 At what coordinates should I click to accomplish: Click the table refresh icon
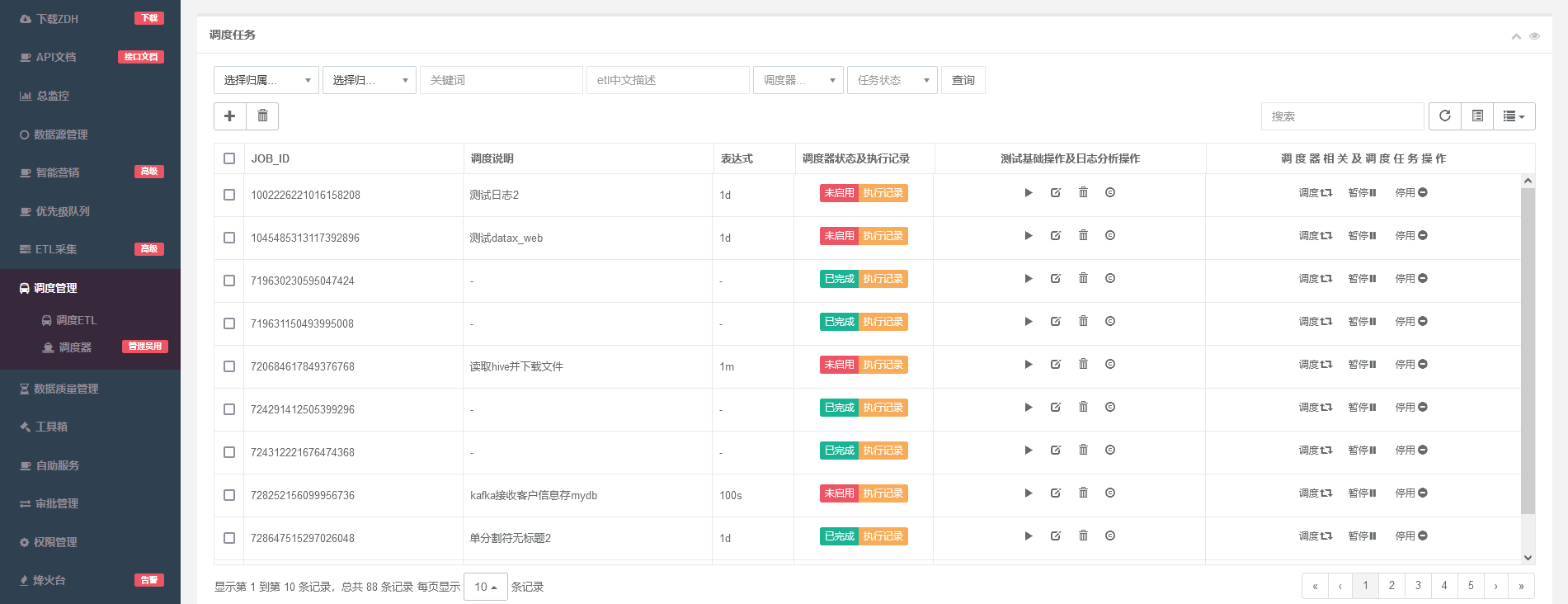point(1445,116)
